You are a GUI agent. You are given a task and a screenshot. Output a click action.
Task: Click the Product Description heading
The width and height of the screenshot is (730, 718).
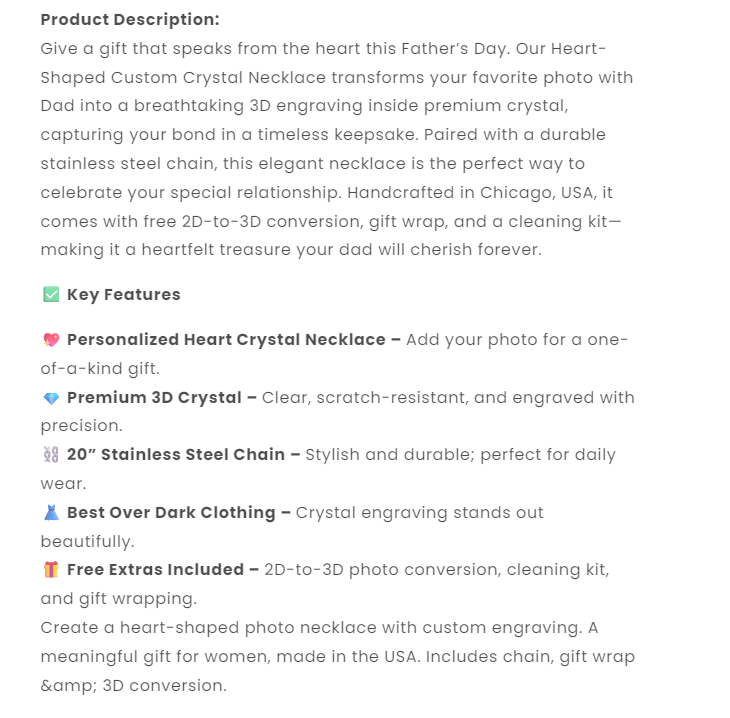tap(130, 20)
